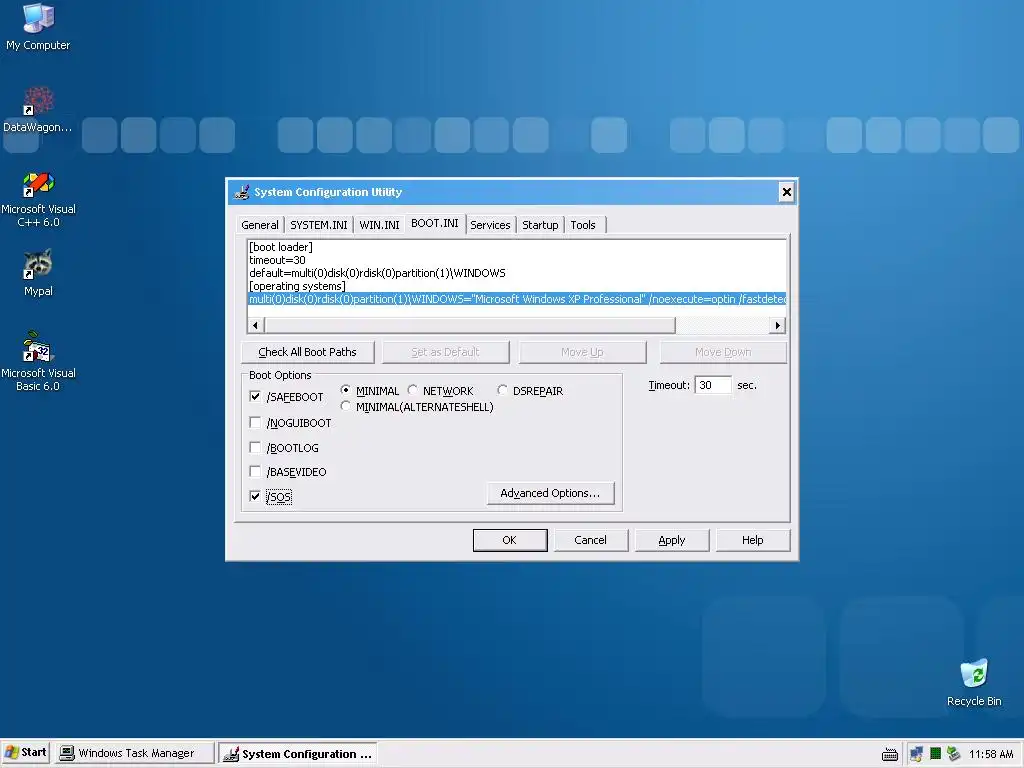The height and width of the screenshot is (768, 1024).
Task: Open the WIN.INI tab
Action: coord(379,225)
